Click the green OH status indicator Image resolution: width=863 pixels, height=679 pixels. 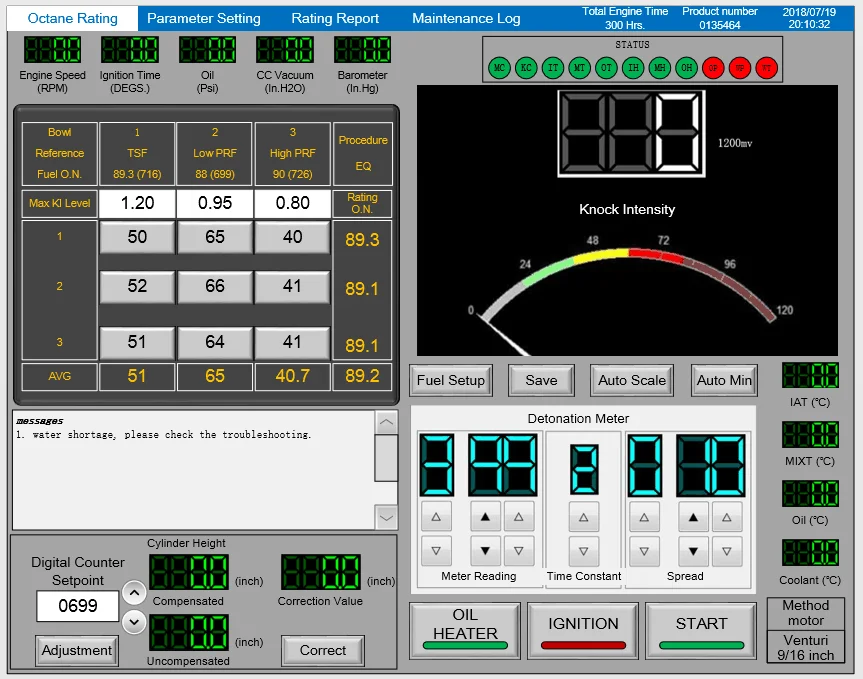click(685, 68)
